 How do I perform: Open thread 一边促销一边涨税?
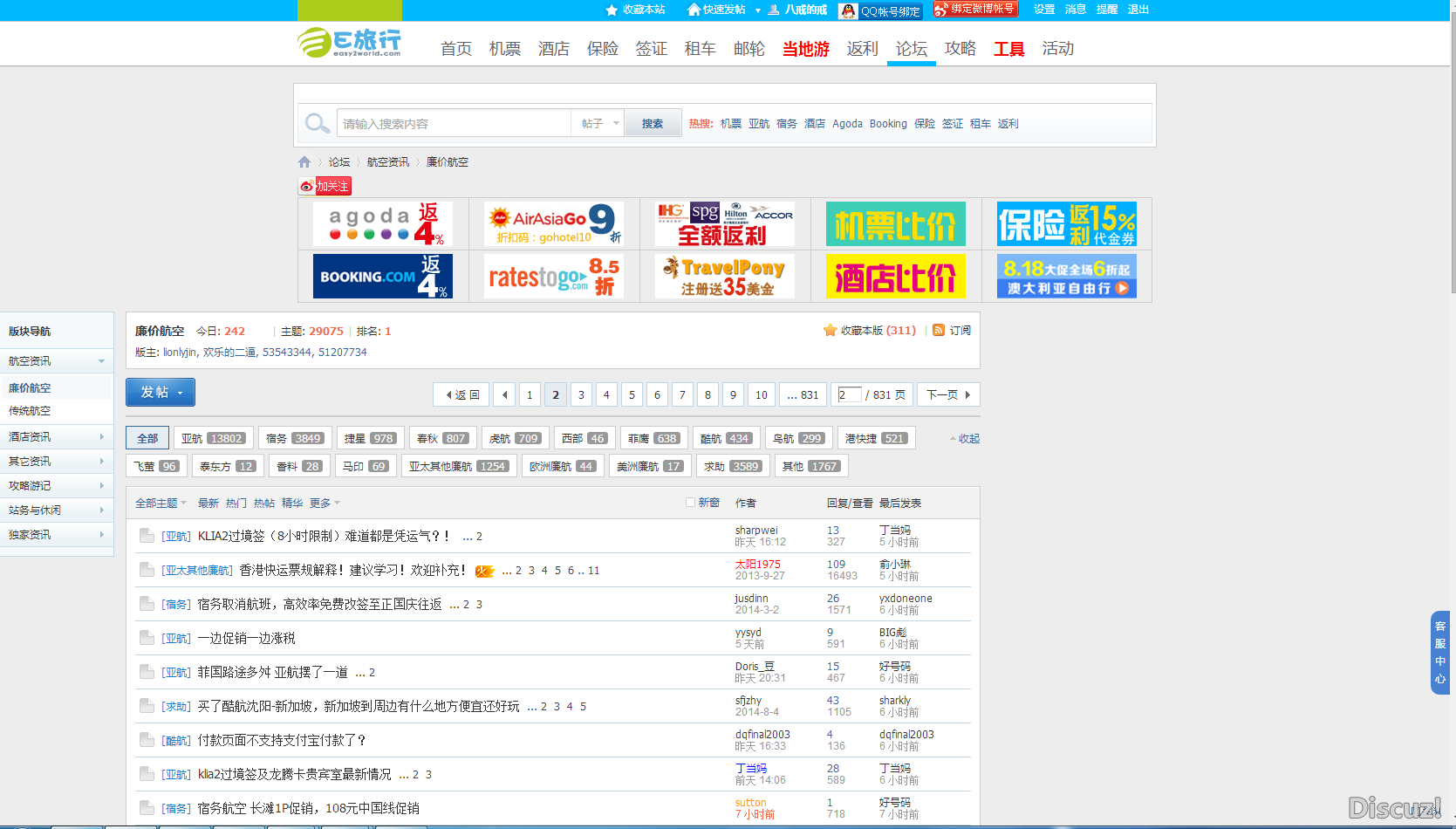(247, 638)
